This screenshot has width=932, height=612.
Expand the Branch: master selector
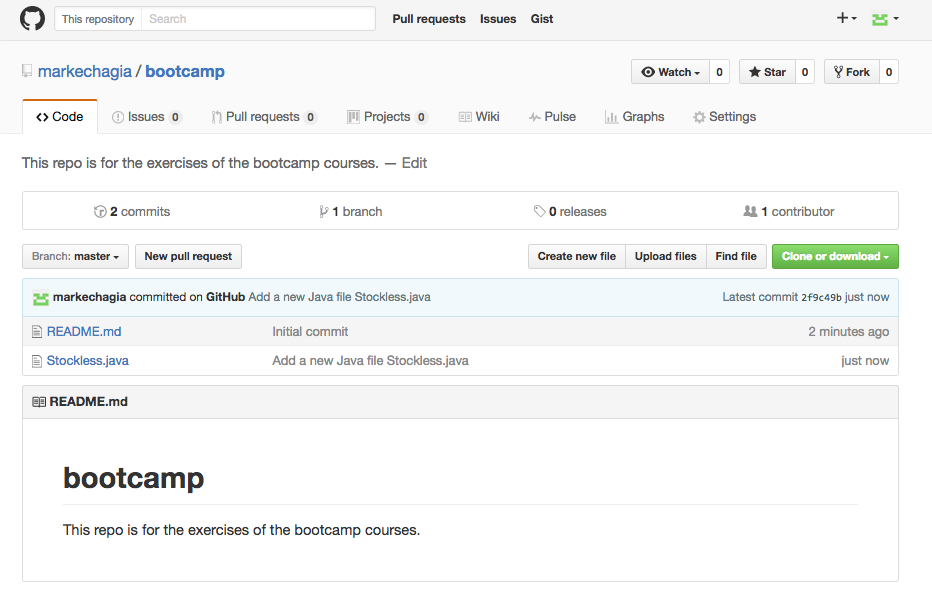coord(75,256)
